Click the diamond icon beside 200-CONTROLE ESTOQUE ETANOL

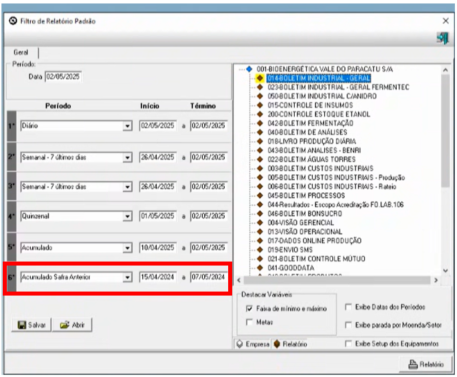tap(260, 114)
